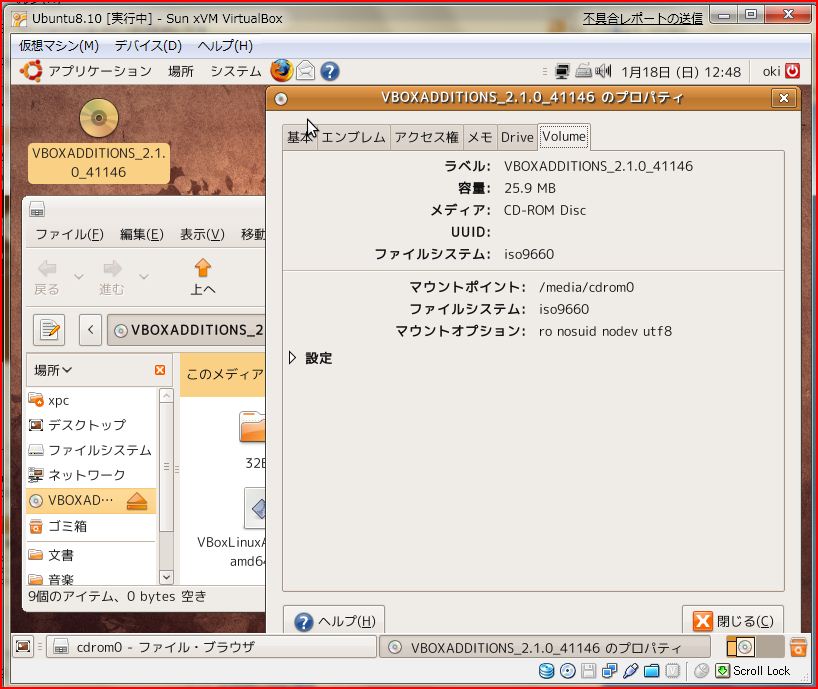Click the path bar left scroll arrow
818x689 pixels.
pos(90,330)
